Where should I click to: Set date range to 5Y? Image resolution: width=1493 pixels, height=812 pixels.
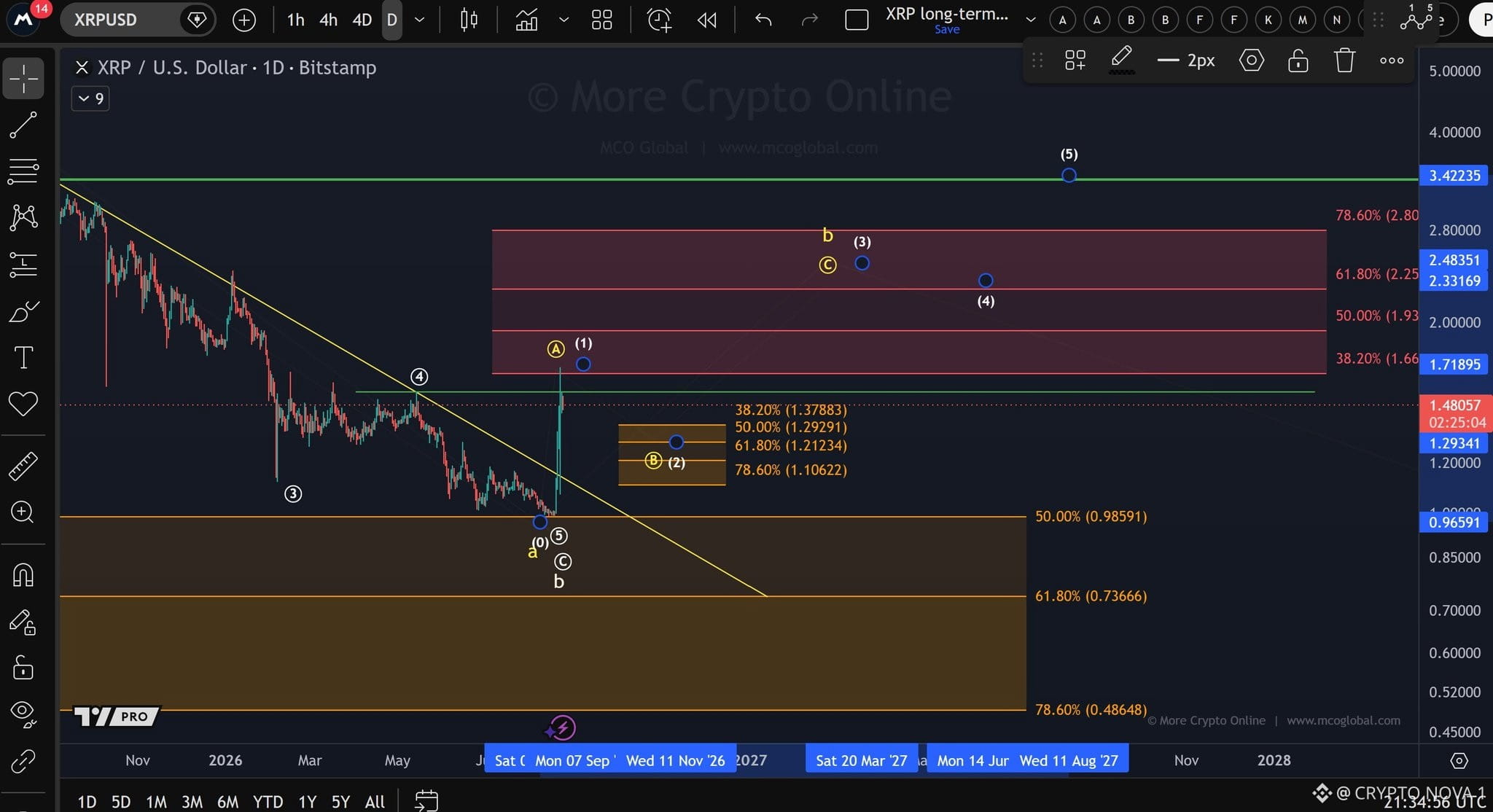(x=340, y=802)
